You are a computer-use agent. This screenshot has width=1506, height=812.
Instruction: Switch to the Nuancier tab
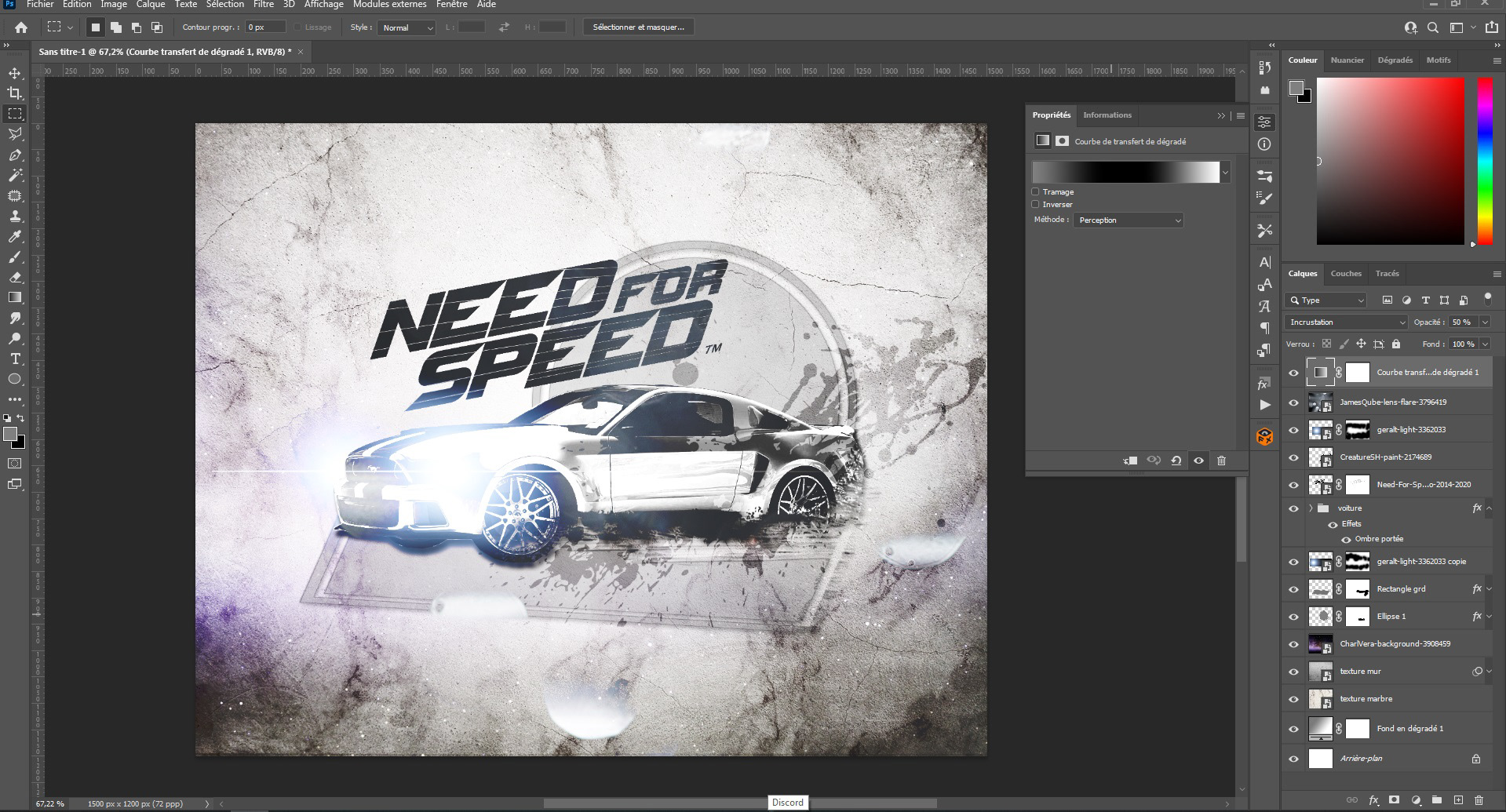click(x=1347, y=60)
